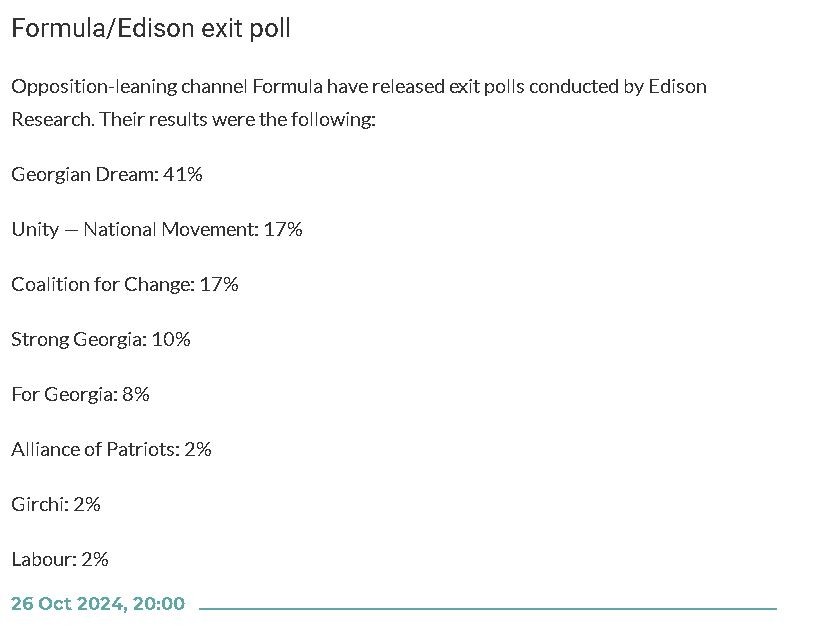Select the For Georgia: 8% line
817x641 pixels.
pyautogui.click(x=80, y=394)
